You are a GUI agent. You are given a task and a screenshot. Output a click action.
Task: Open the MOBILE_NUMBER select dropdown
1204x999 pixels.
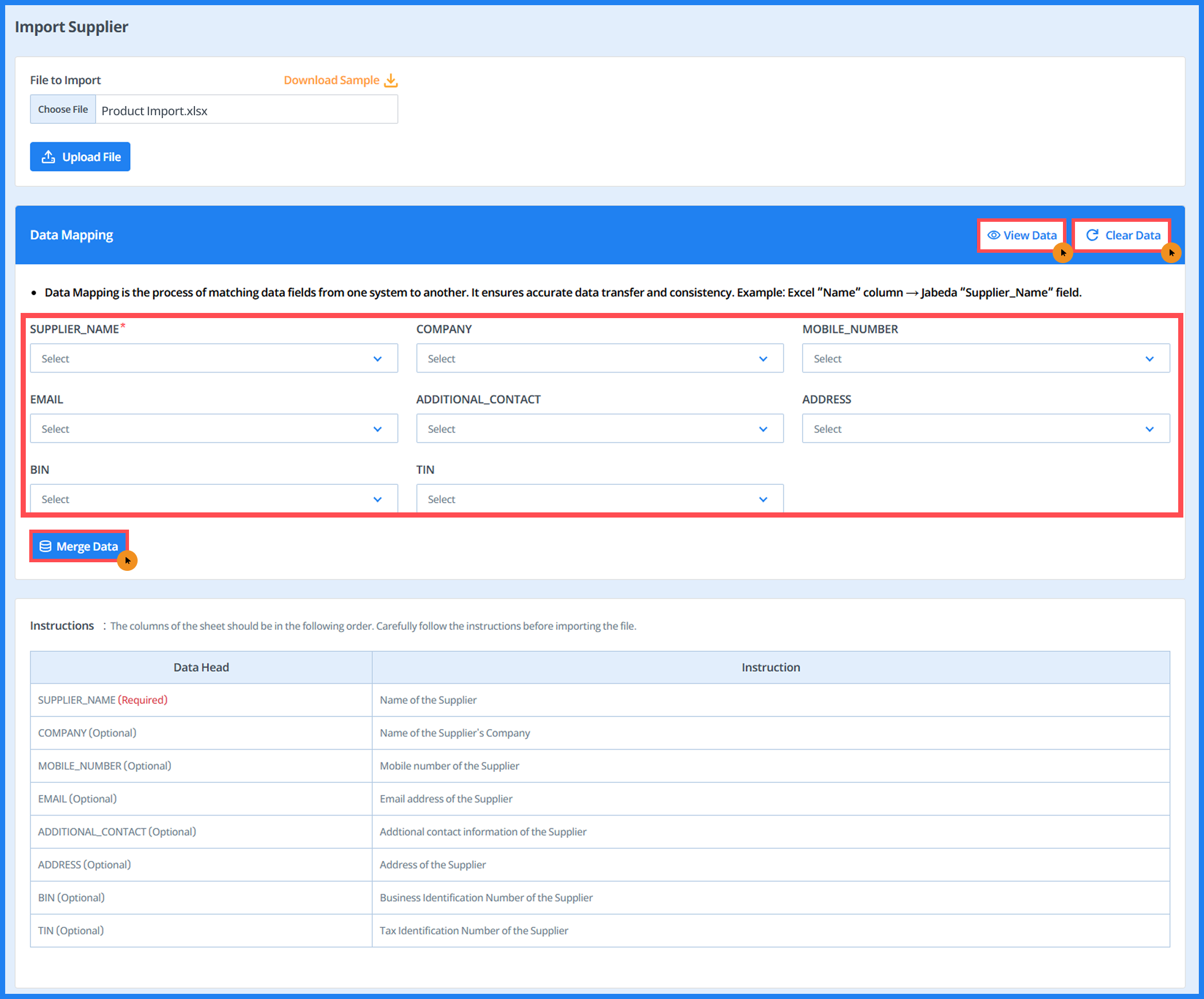point(985,359)
